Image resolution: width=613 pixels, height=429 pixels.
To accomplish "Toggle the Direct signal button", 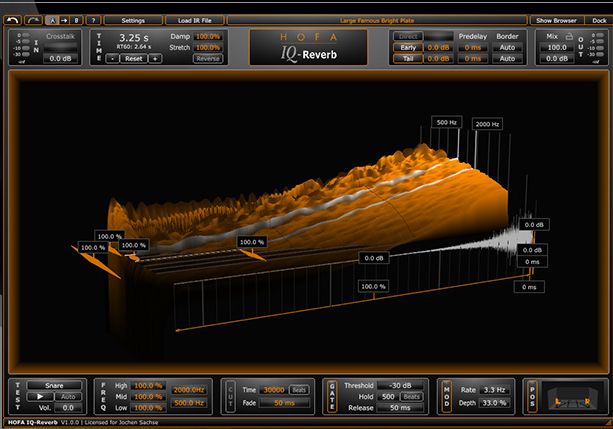I will pos(408,36).
